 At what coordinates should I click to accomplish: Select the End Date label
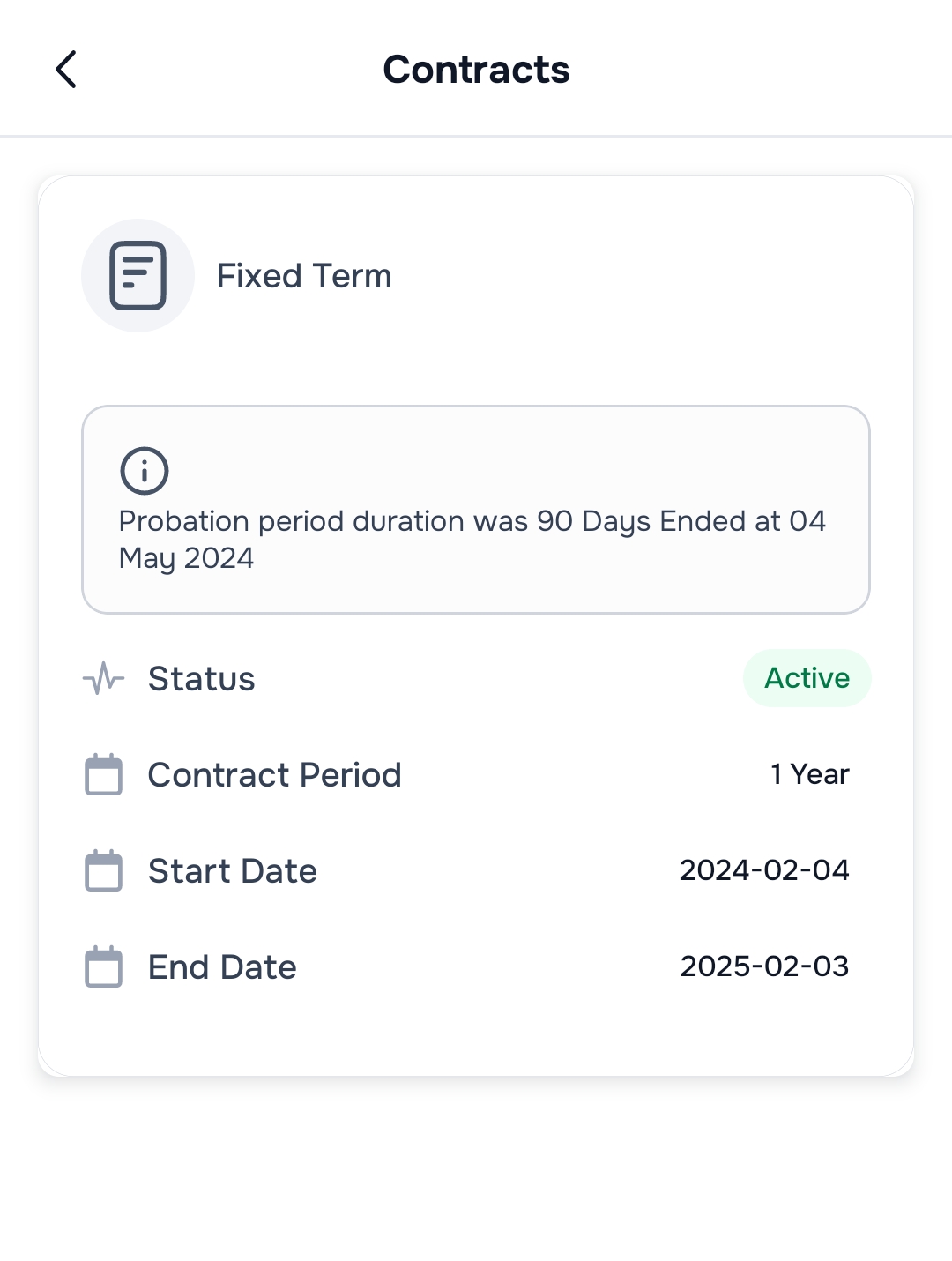222,967
